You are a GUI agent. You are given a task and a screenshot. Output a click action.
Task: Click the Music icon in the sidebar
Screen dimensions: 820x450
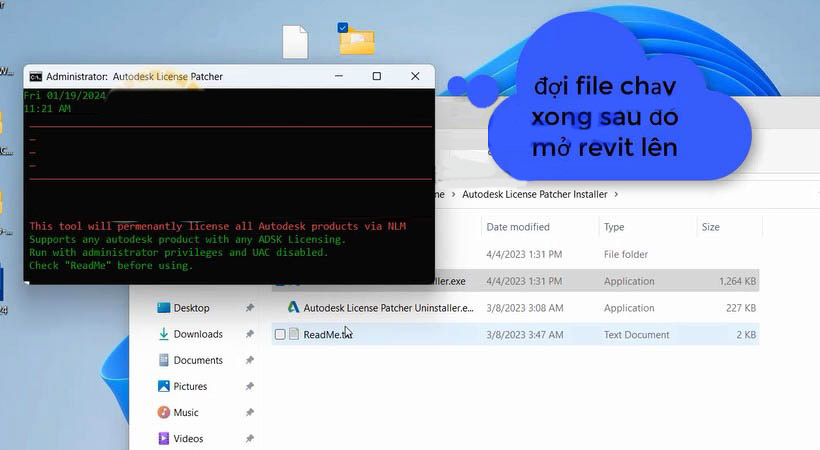point(164,412)
